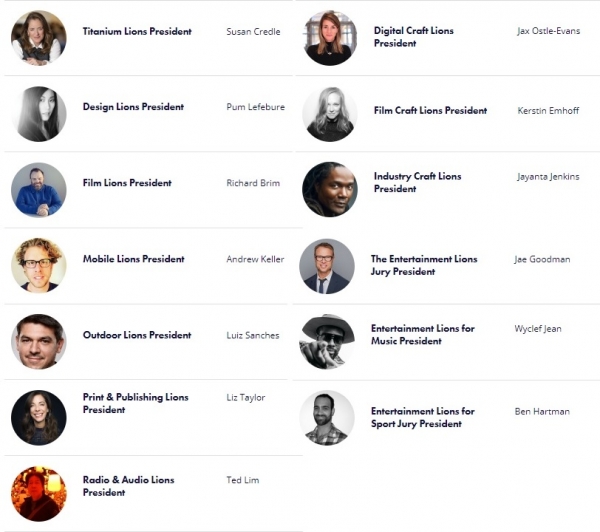Click Liz Taylor's portrait image

click(39, 418)
